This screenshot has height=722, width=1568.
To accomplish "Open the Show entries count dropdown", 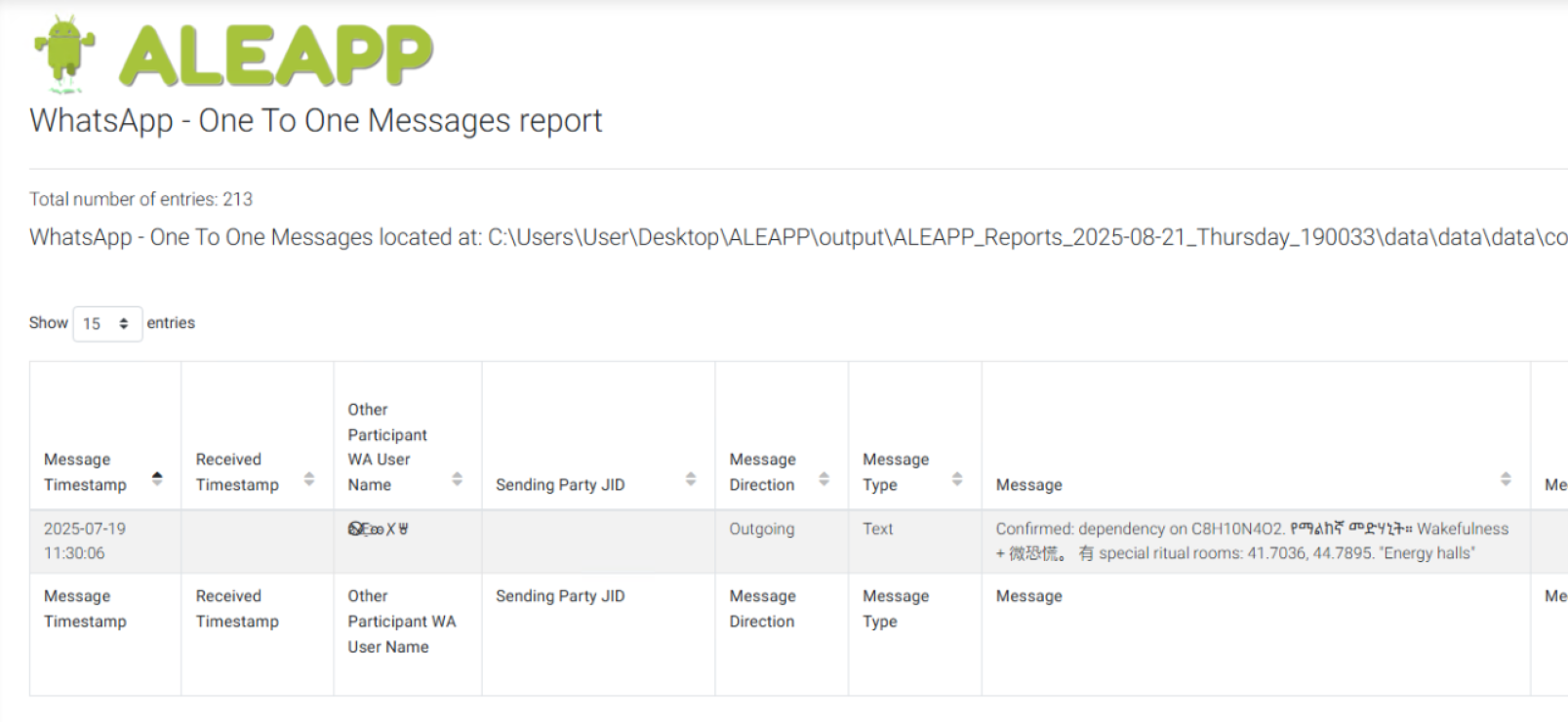I will click(x=107, y=323).
